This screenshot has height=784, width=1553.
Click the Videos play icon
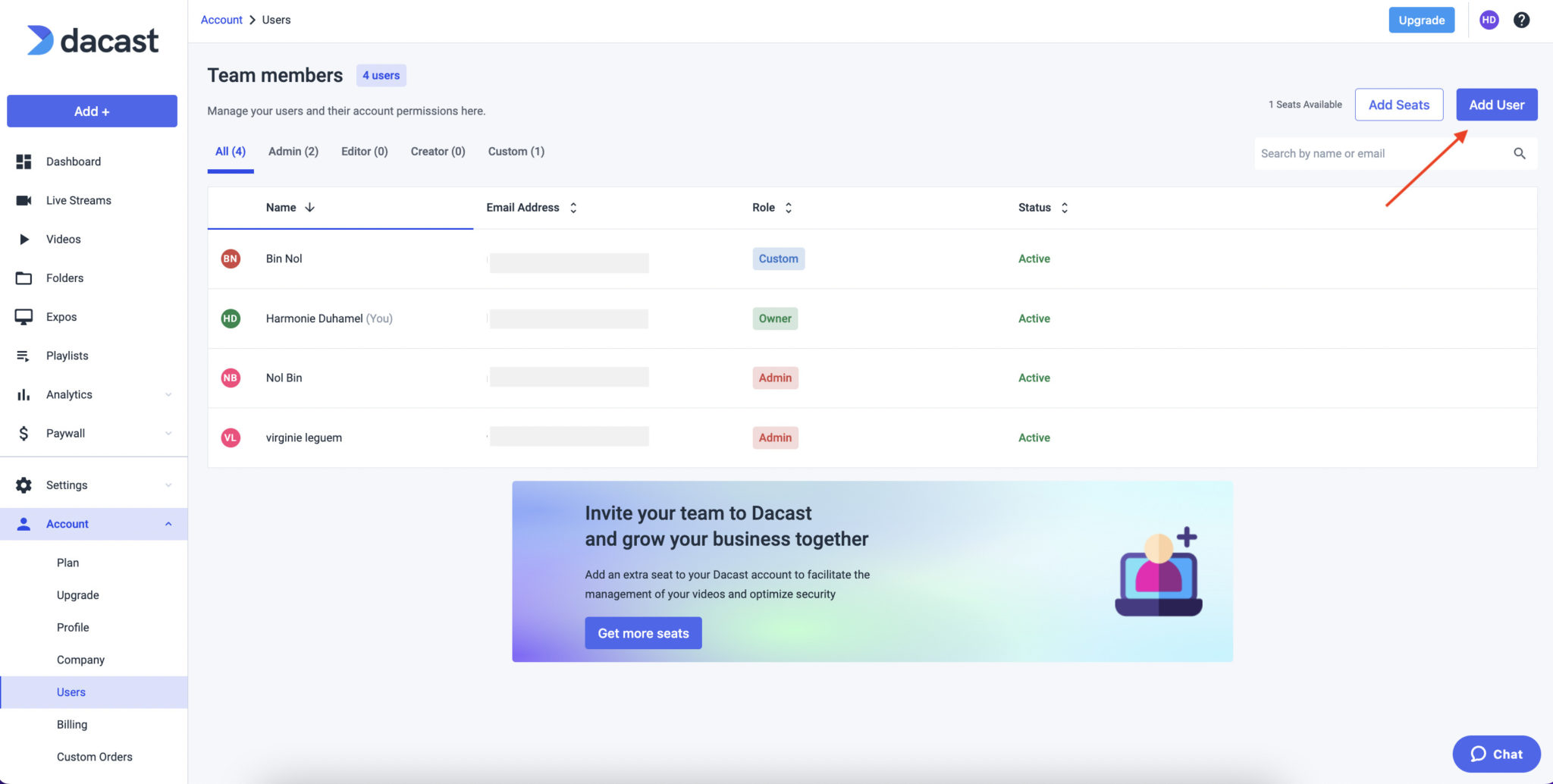(x=24, y=239)
